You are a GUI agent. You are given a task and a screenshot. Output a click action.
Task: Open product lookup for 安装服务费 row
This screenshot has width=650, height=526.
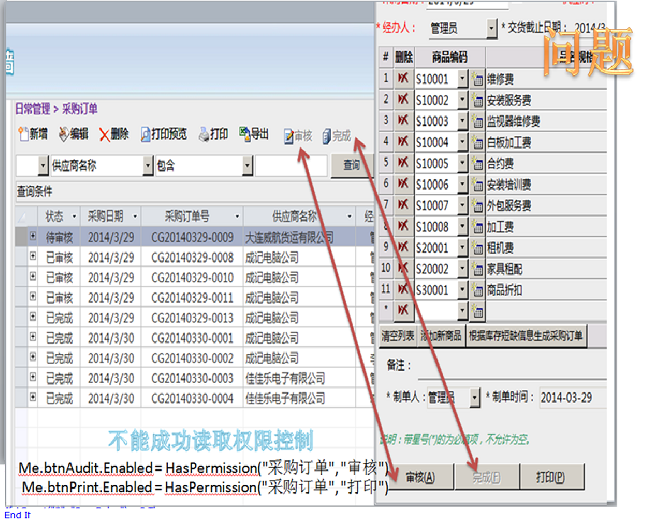point(478,100)
